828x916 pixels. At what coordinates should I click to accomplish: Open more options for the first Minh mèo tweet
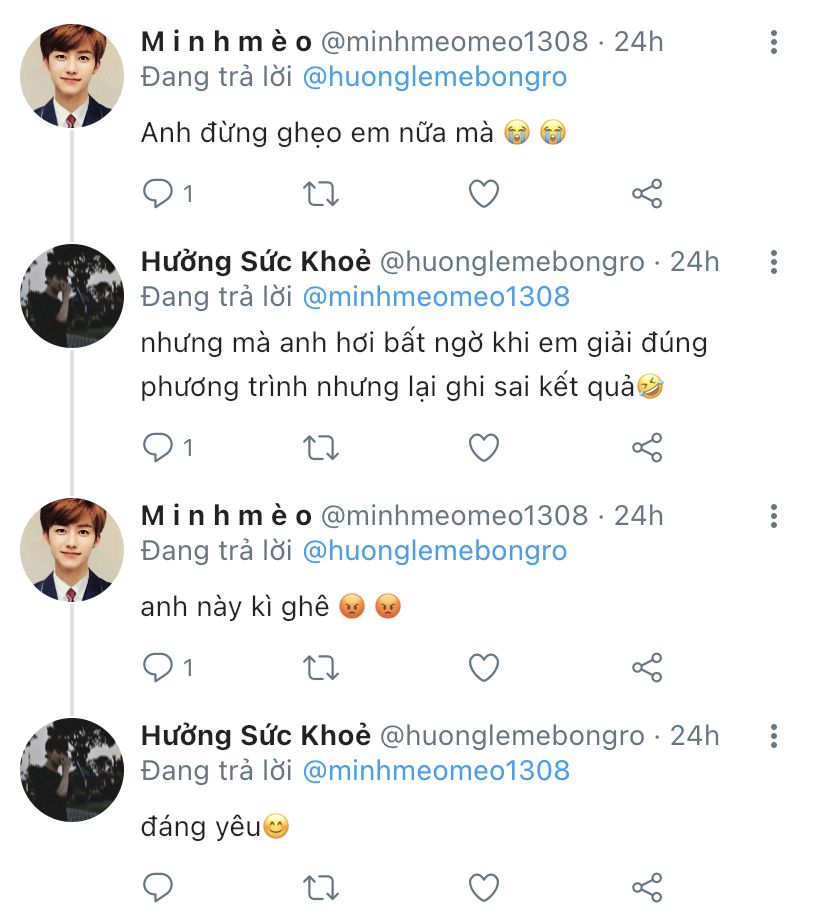tap(774, 42)
